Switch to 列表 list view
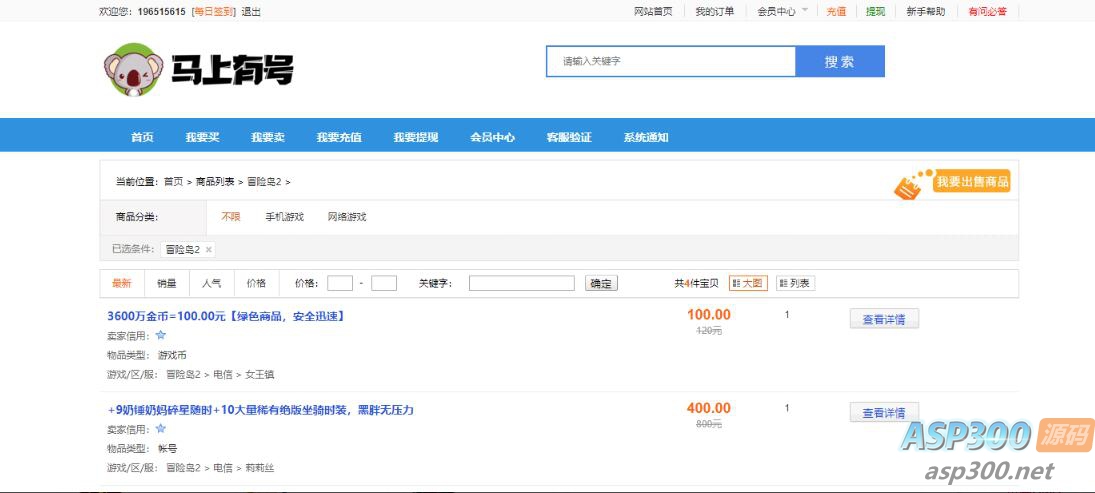The height and width of the screenshot is (493, 1095). tap(795, 283)
